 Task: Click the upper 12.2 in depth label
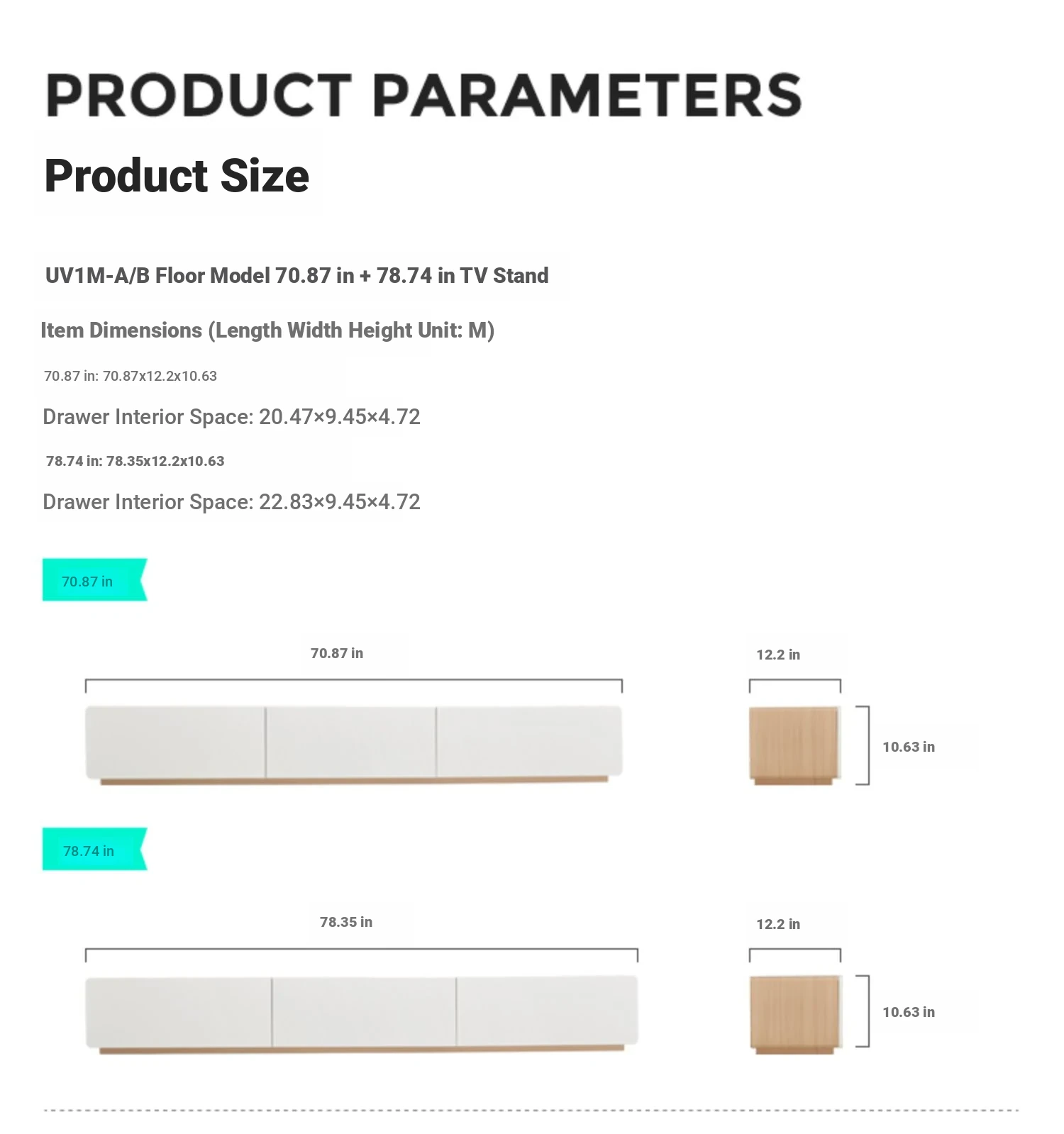tap(778, 655)
